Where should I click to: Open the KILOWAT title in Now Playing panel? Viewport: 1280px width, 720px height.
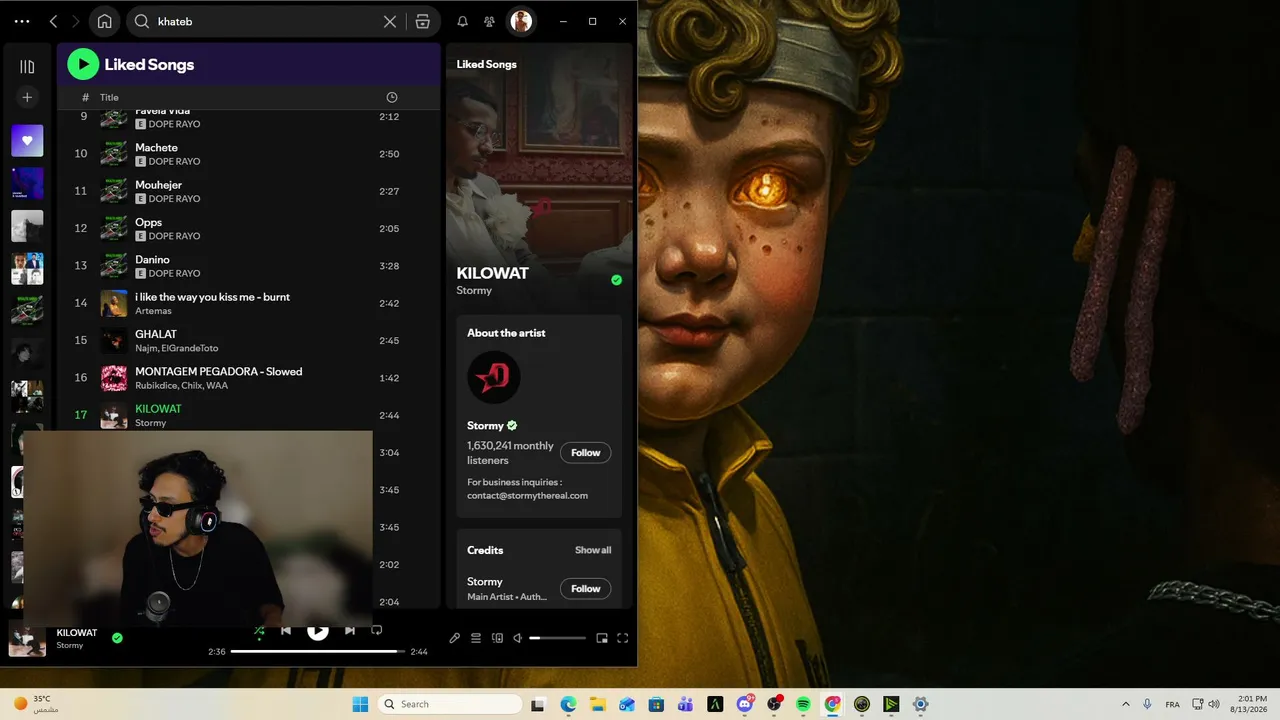pos(493,273)
